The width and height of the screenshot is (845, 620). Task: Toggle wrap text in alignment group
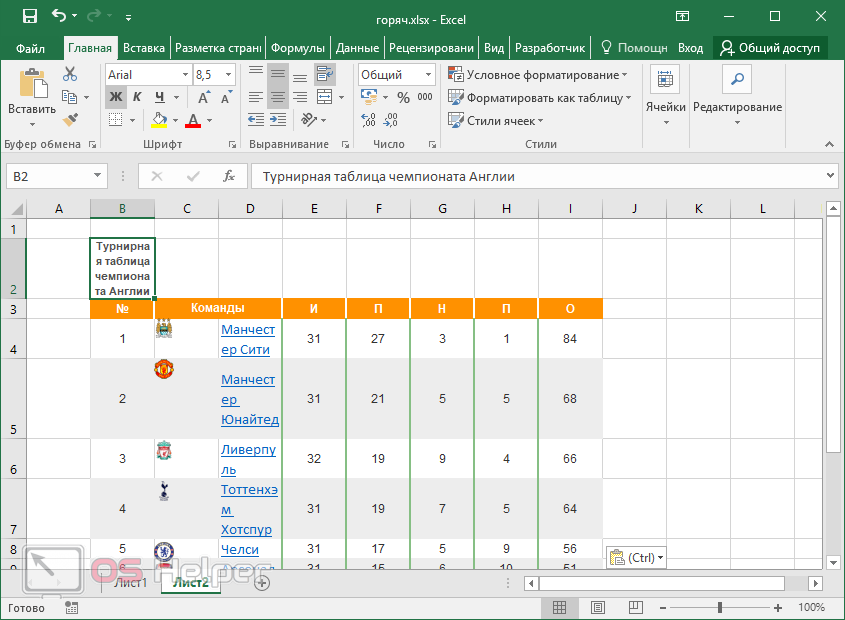pos(324,74)
